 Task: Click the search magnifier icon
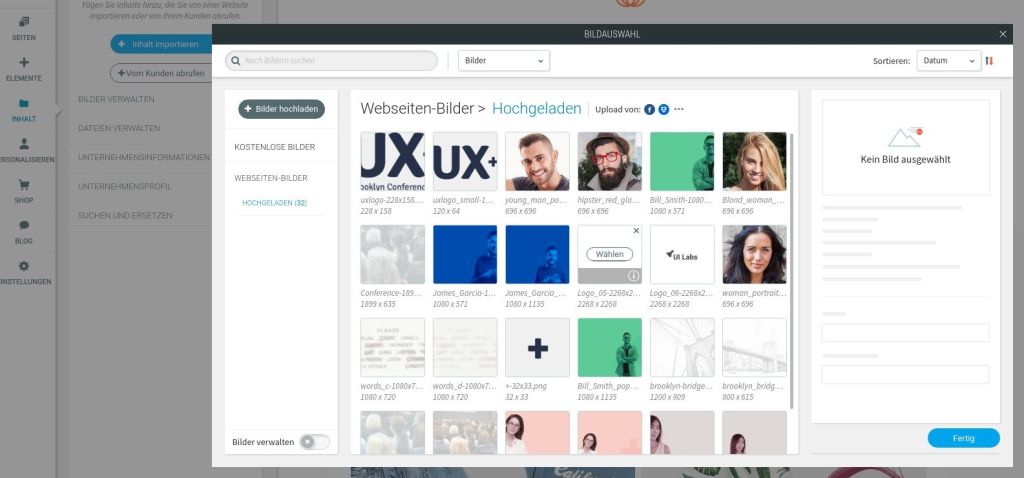(236, 61)
